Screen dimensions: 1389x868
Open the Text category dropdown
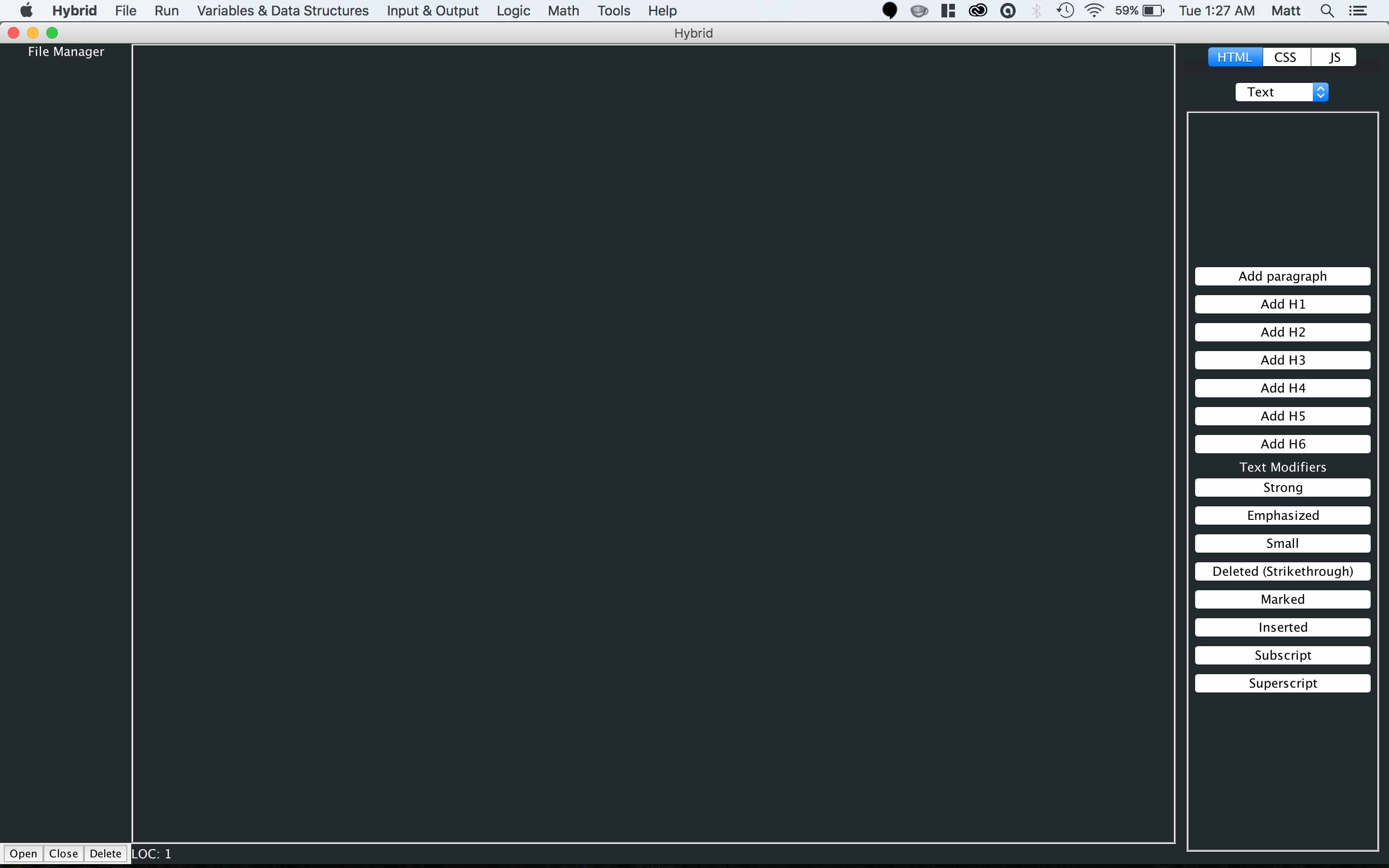pyautogui.click(x=1281, y=92)
